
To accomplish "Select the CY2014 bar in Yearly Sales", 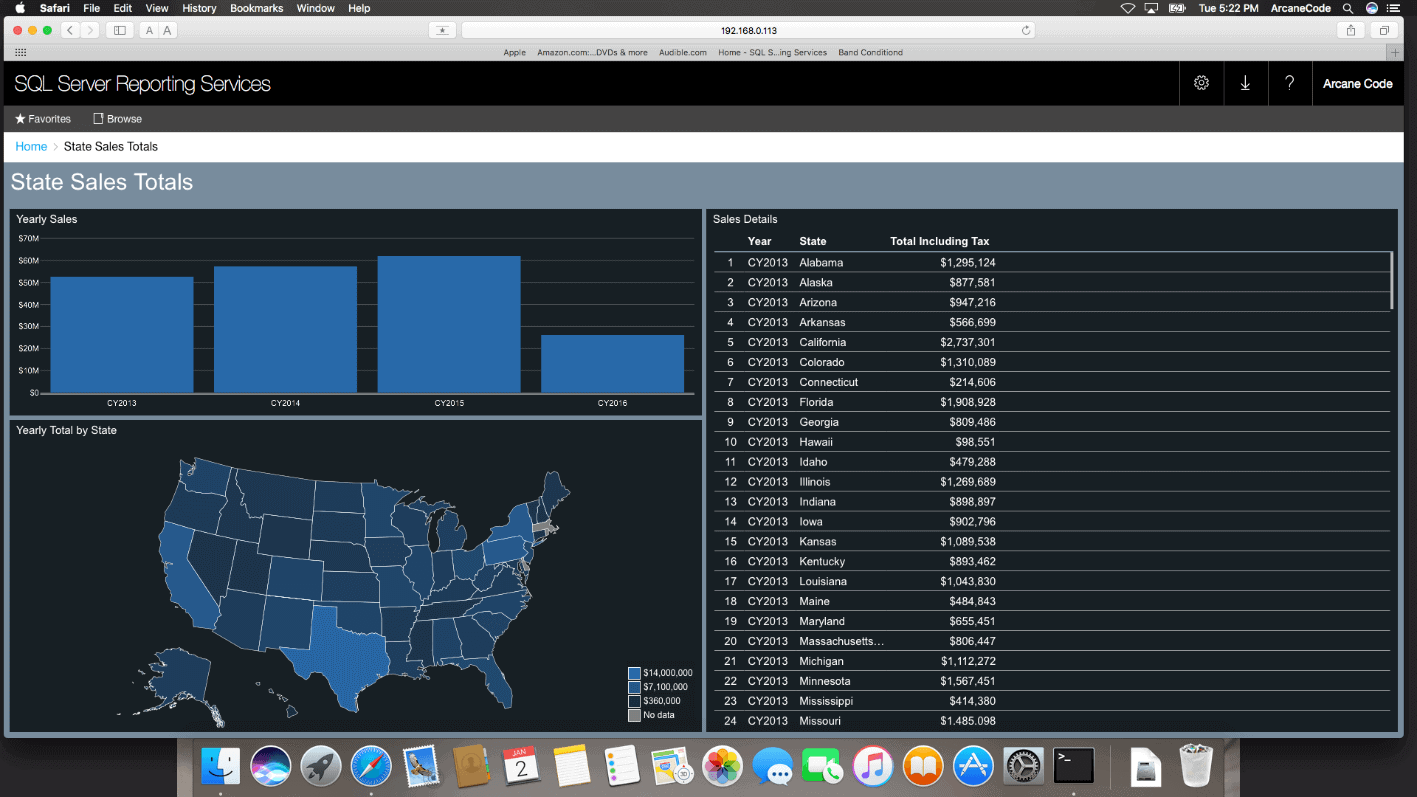I will click(x=285, y=329).
